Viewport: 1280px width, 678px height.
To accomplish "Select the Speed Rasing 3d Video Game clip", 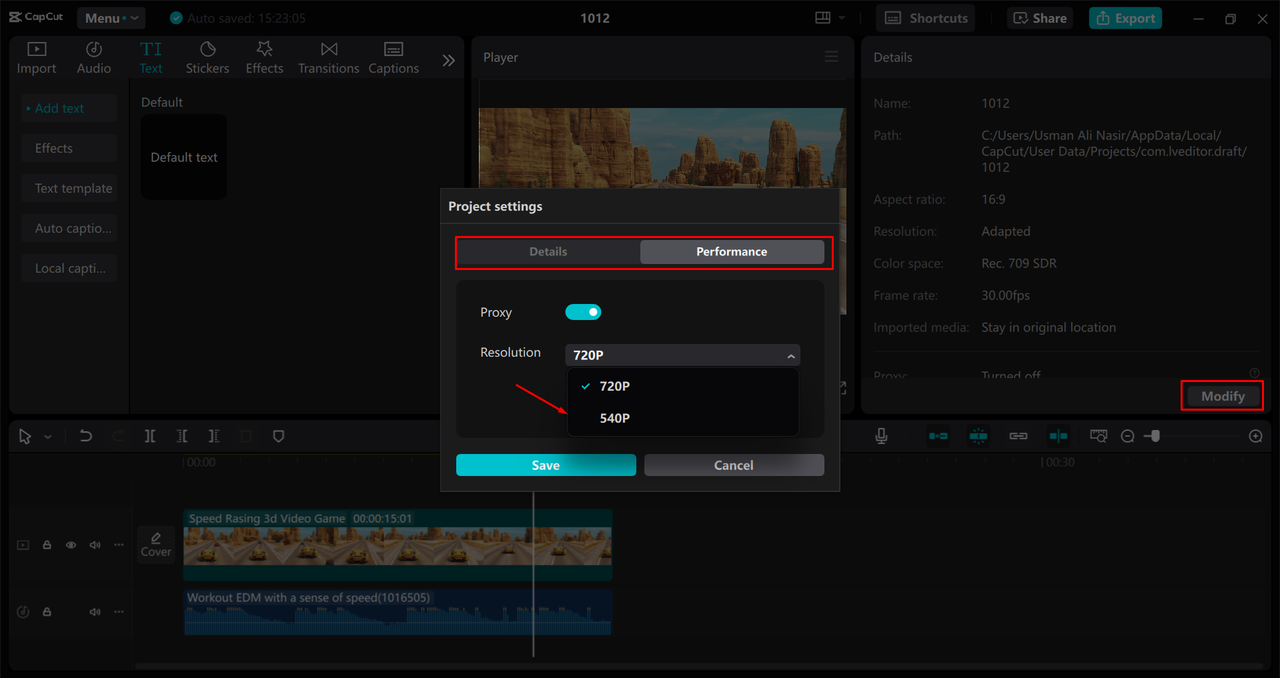I will tap(397, 545).
